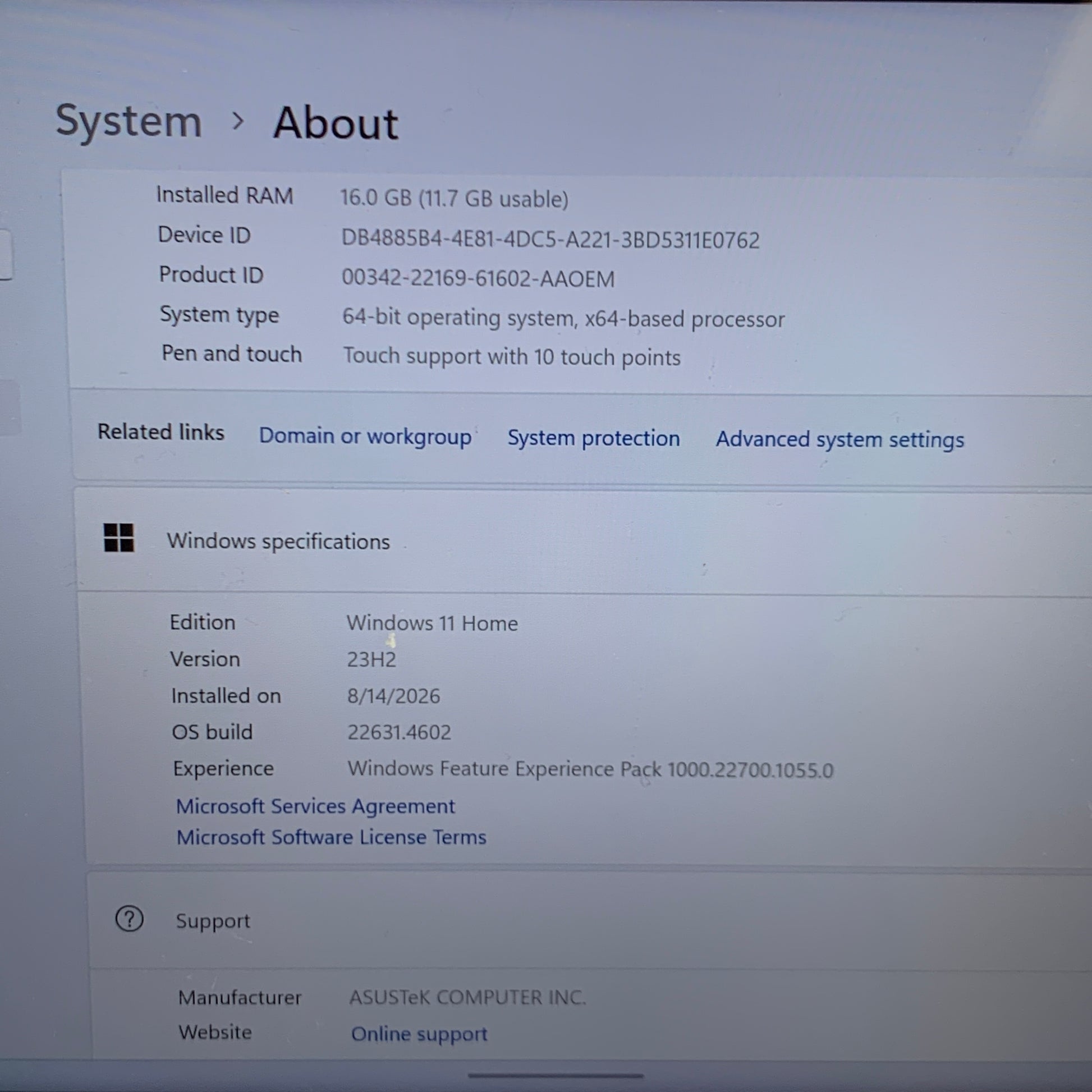Click the Pen and touch label
Viewport: 1092px width, 1092px height.
coord(232,354)
